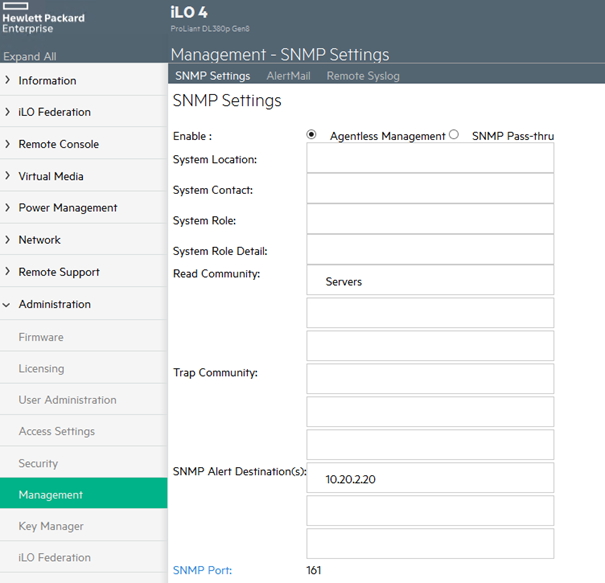The width and height of the screenshot is (605, 583).
Task: Click Expand All in the sidebar
Action: pos(30,56)
